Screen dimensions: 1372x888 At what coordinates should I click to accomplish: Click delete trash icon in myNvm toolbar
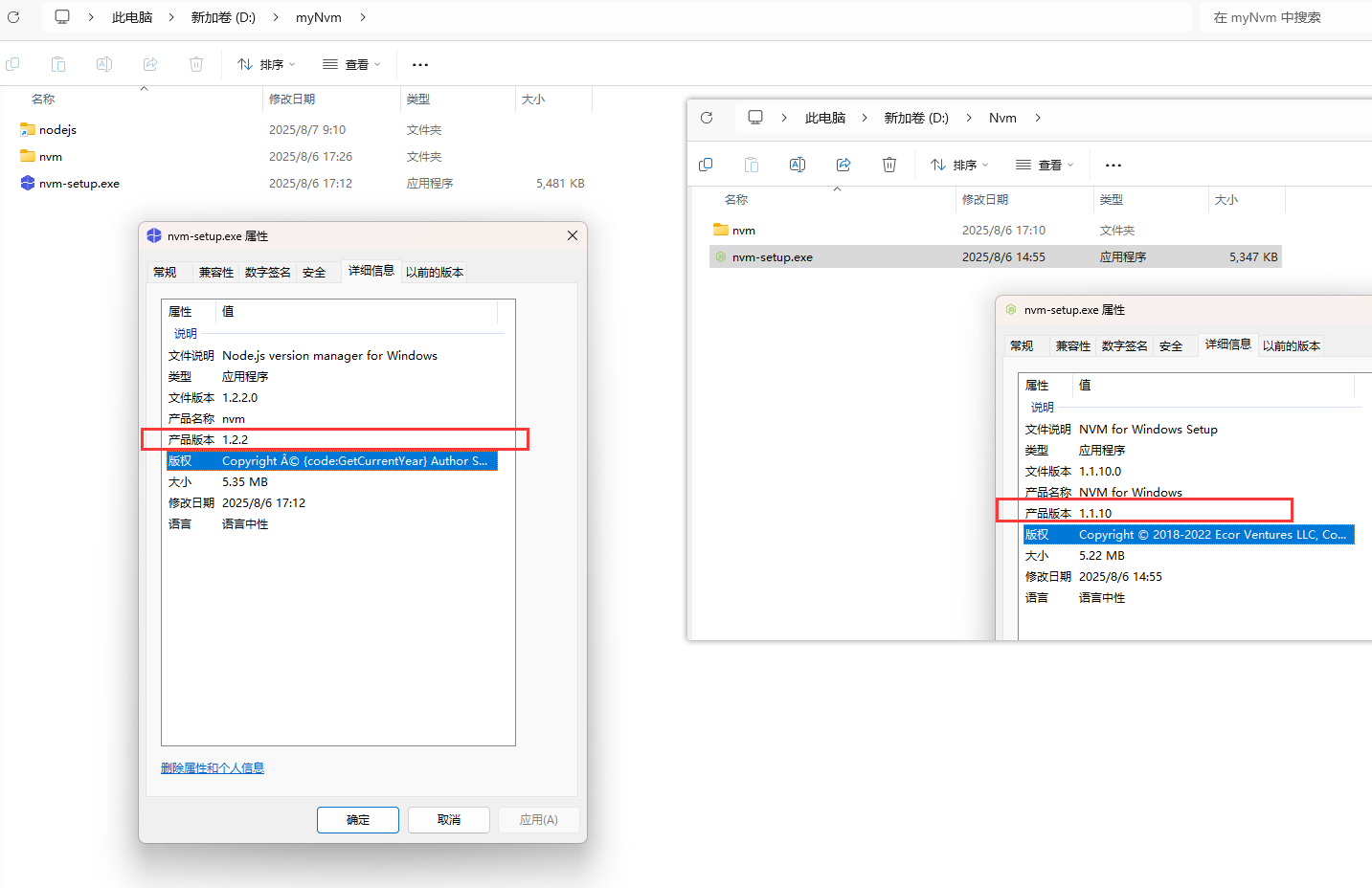click(196, 64)
